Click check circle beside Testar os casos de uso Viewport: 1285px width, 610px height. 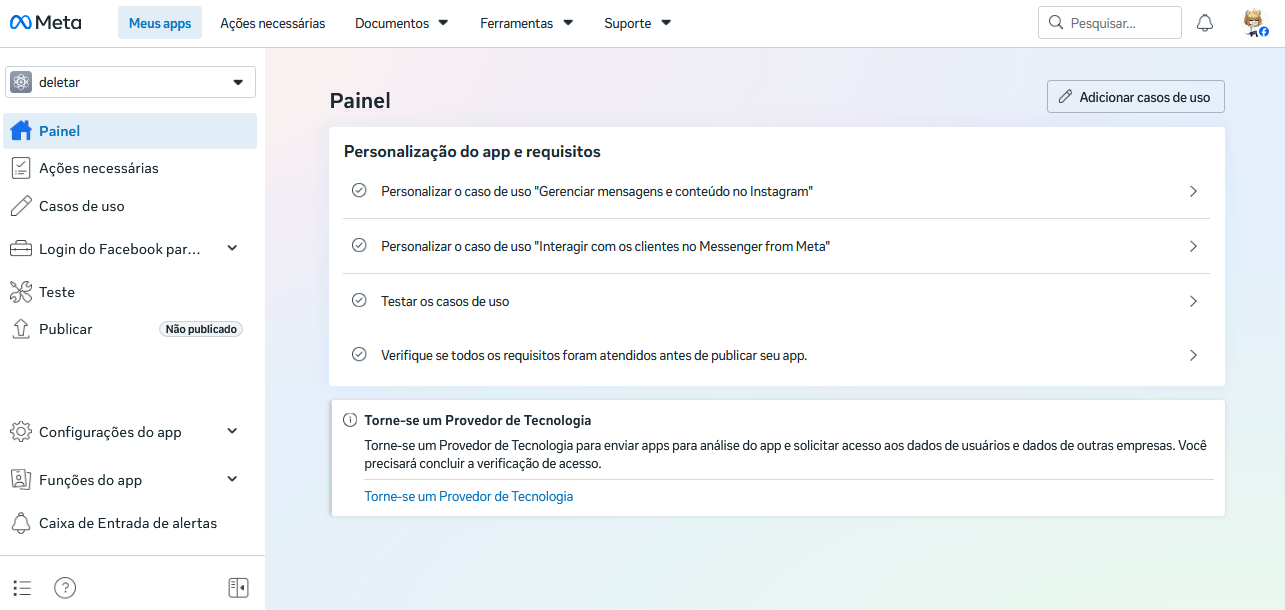[359, 300]
